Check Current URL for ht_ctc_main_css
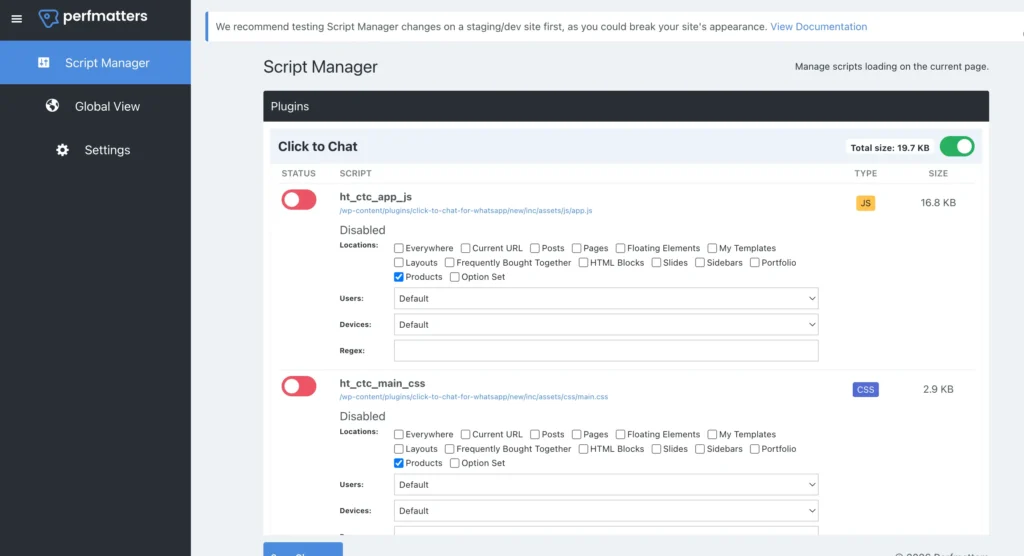Screen dimensions: 1024x556 pyautogui.click(x=465, y=434)
